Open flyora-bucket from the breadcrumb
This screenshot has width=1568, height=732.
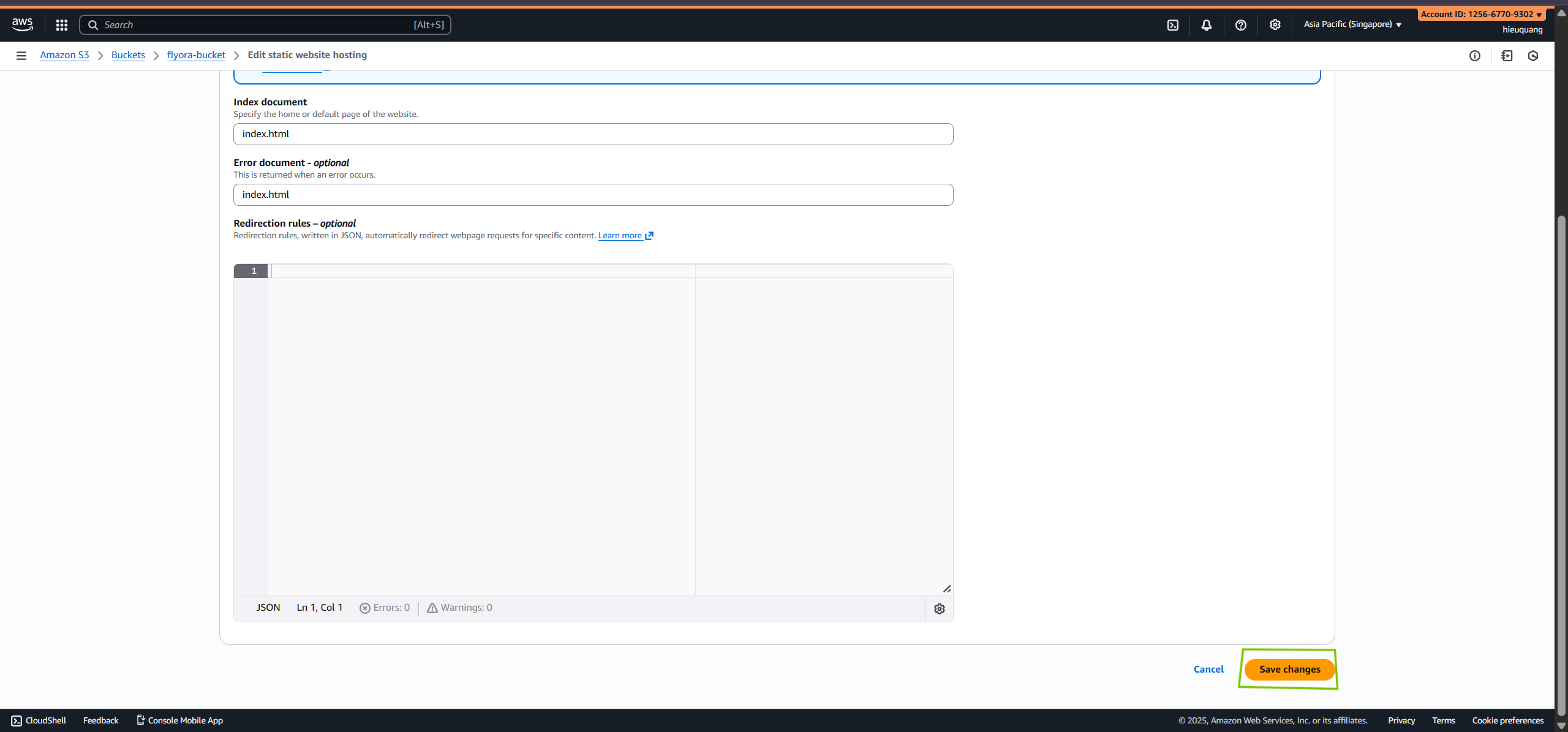(196, 55)
